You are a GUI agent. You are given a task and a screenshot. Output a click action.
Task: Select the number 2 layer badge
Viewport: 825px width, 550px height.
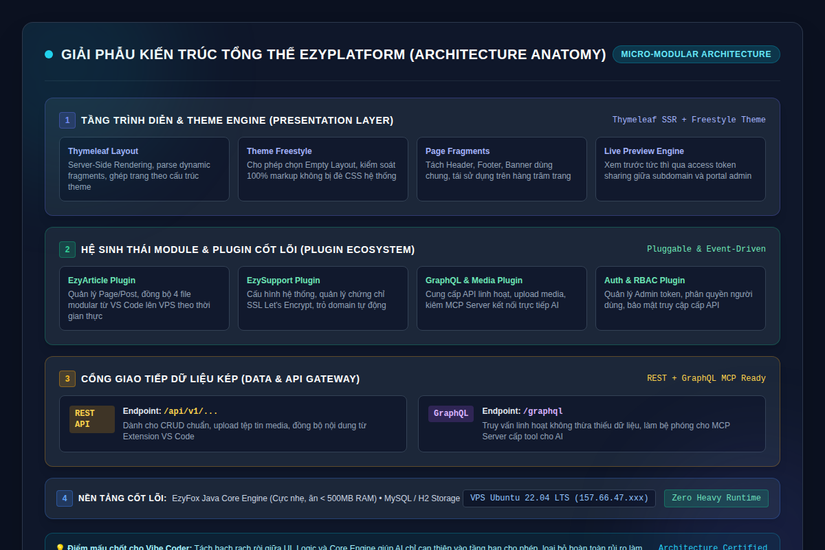[x=67, y=249]
